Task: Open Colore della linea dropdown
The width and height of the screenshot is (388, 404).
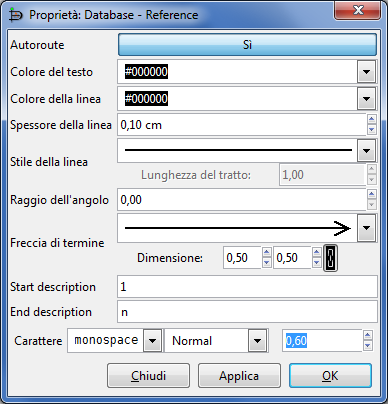Action: (366, 99)
